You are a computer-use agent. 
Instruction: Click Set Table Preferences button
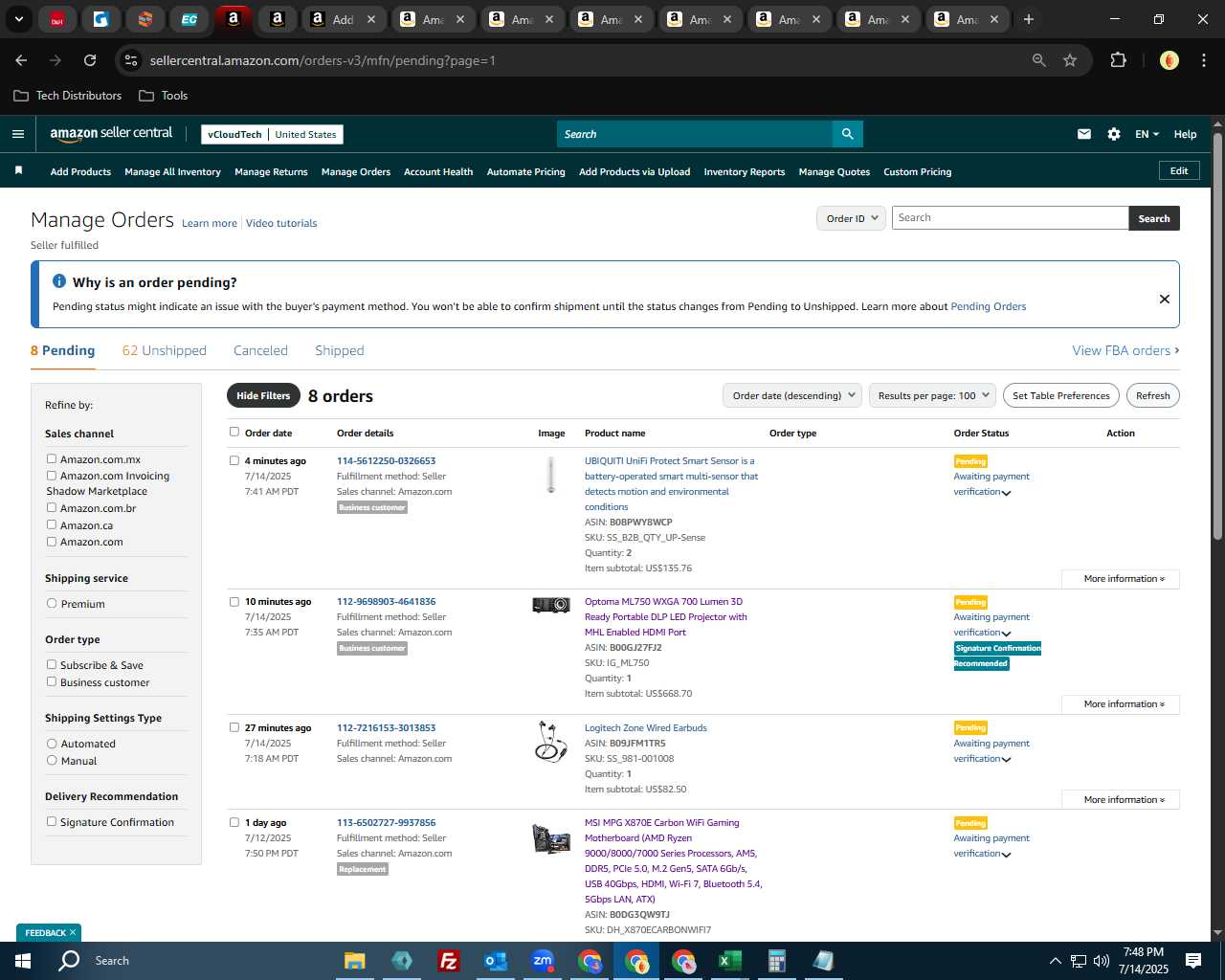click(1061, 395)
